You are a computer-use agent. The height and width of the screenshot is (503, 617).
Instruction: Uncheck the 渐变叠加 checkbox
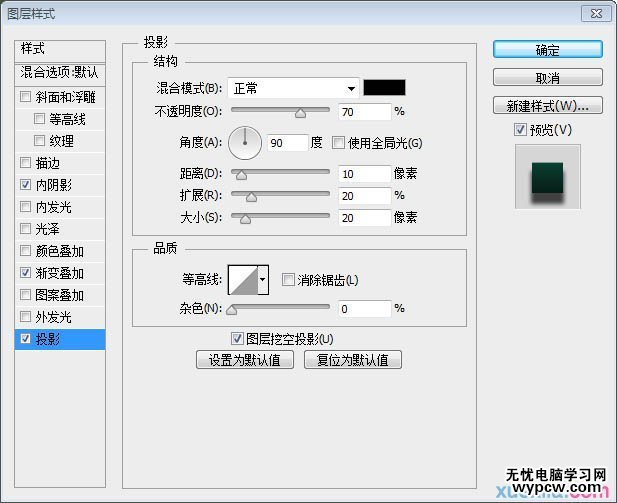click(x=26, y=273)
